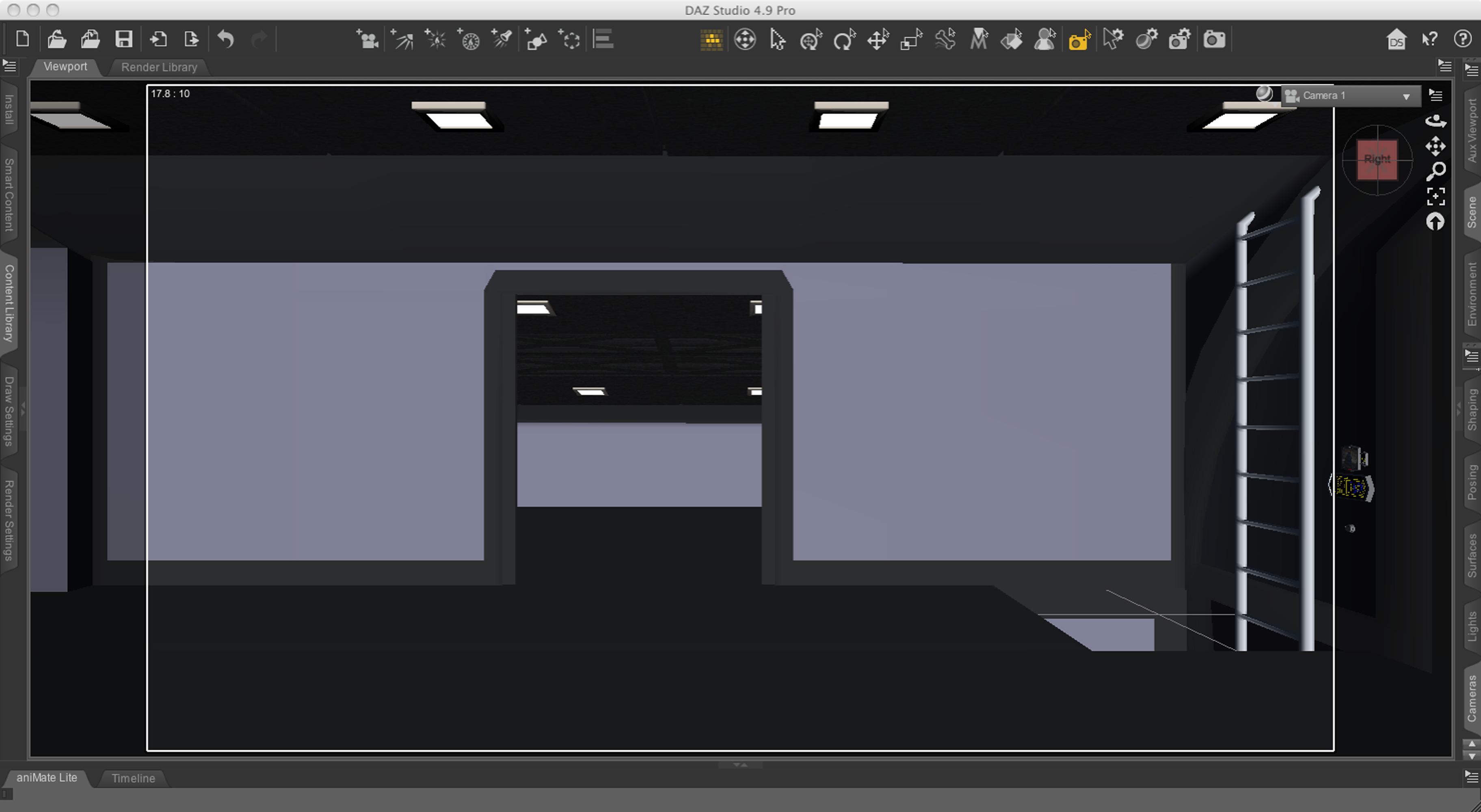Open the viewport options menu beside camera selector

click(1436, 95)
